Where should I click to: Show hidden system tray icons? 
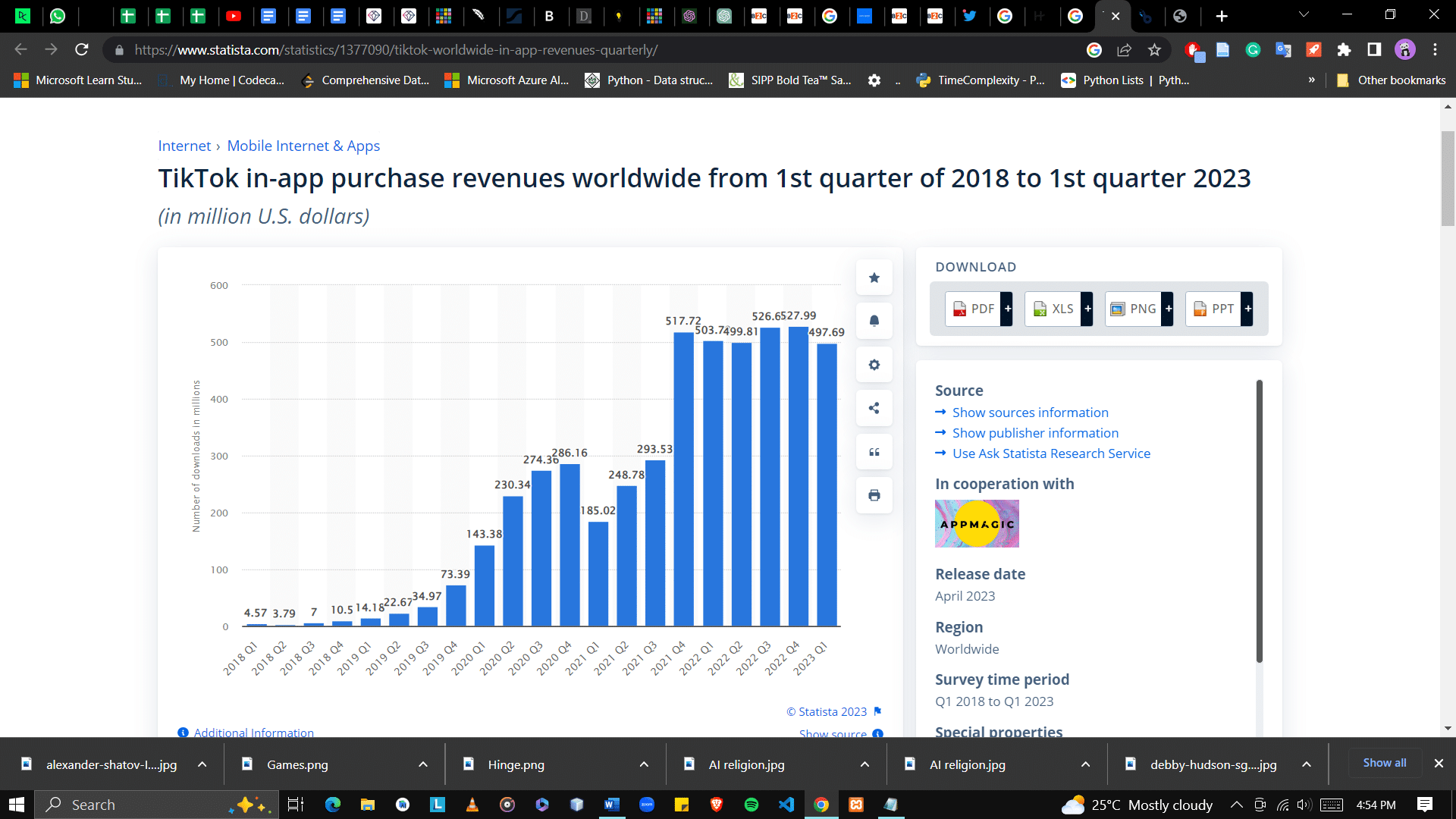point(1237,805)
